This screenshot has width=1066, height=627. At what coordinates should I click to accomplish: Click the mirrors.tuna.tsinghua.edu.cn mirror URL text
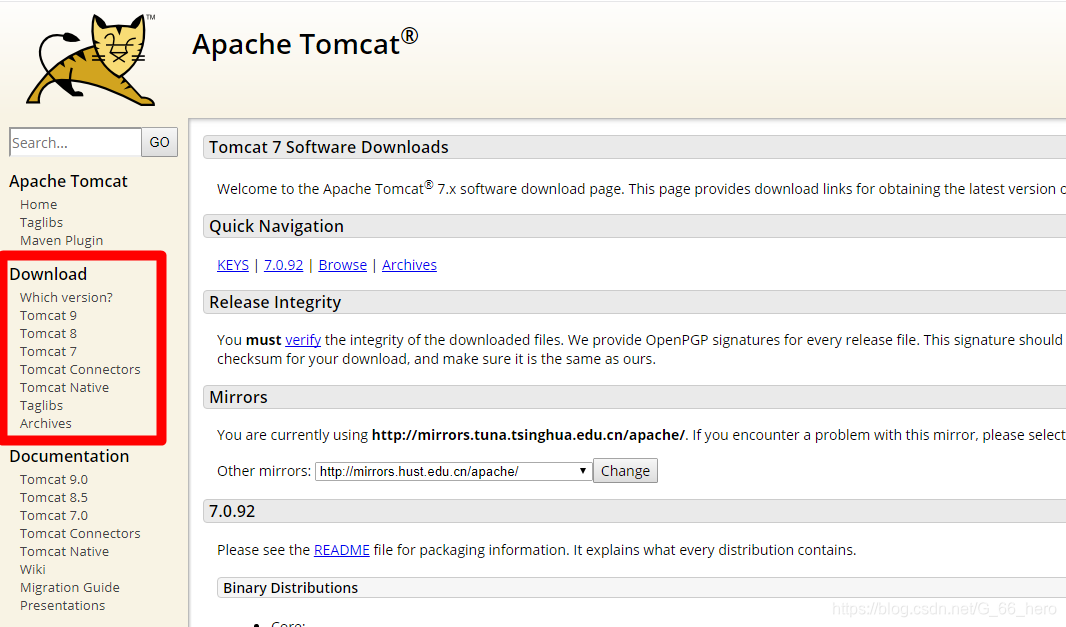528,435
